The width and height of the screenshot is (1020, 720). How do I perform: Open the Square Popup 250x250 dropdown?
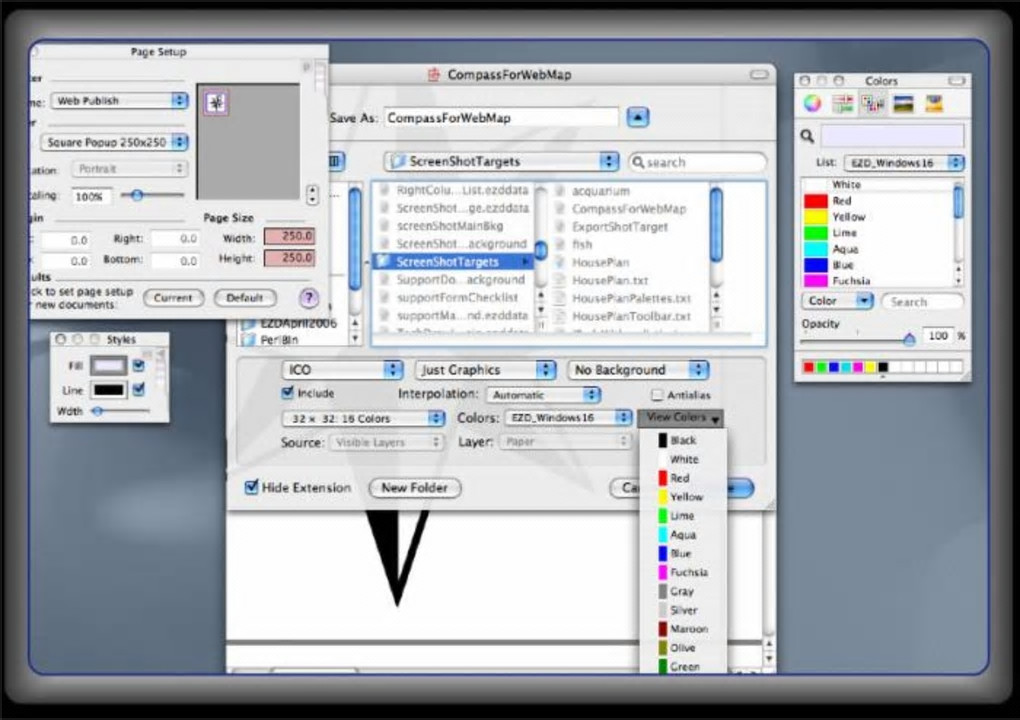click(x=114, y=142)
